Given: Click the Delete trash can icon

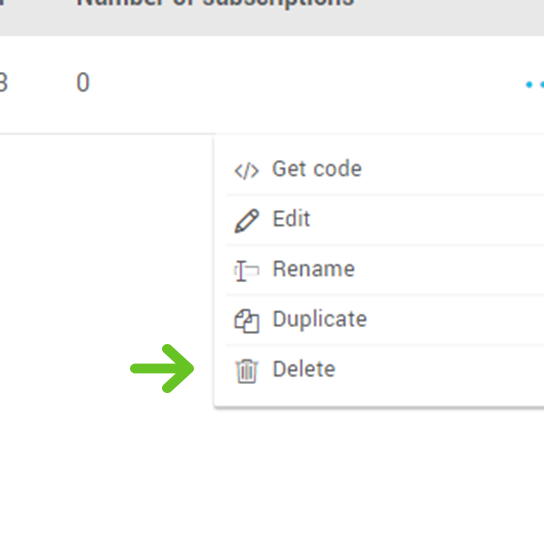Looking at the screenshot, I should coord(247,371).
